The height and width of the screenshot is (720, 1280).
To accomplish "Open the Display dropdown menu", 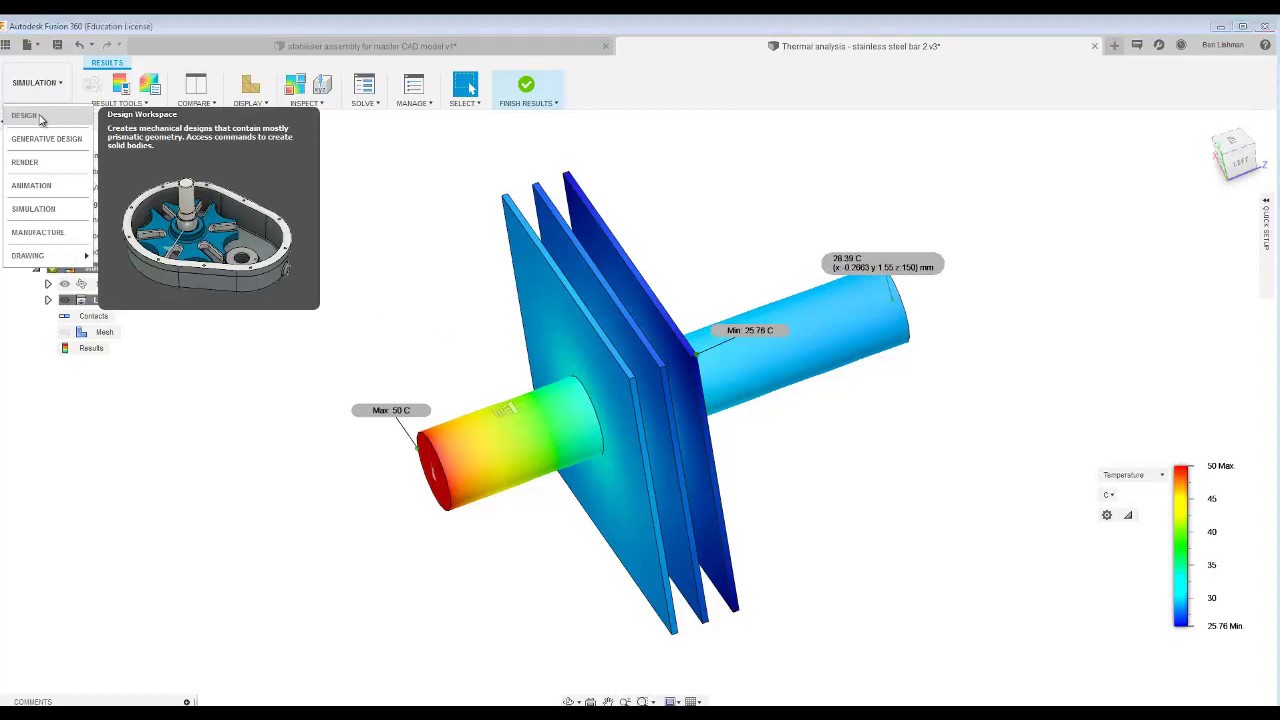I will point(250,103).
